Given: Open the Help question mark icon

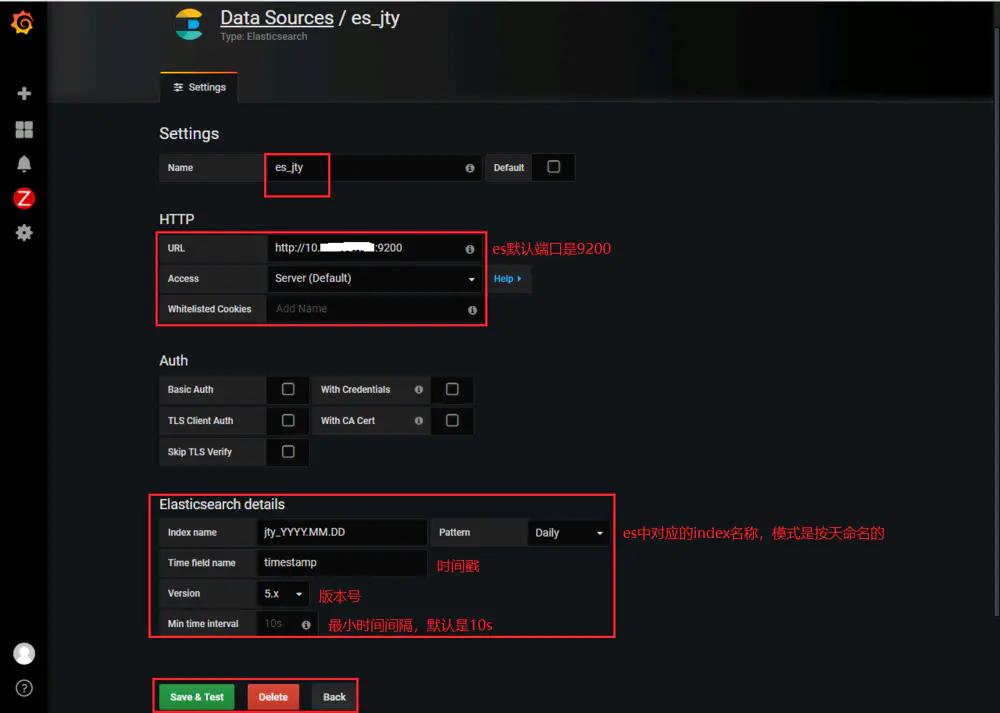Looking at the screenshot, I should tap(24, 688).
